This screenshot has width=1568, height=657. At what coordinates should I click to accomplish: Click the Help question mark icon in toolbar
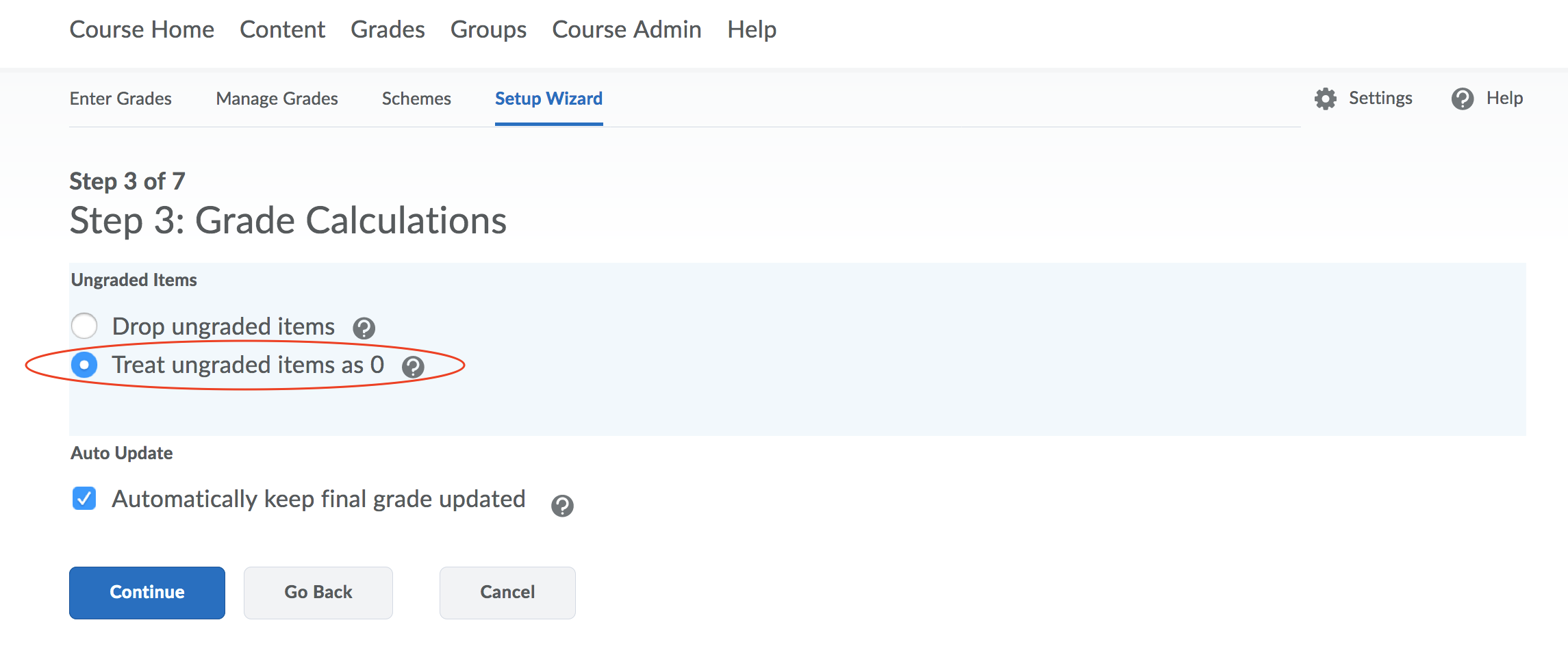coord(1462,99)
